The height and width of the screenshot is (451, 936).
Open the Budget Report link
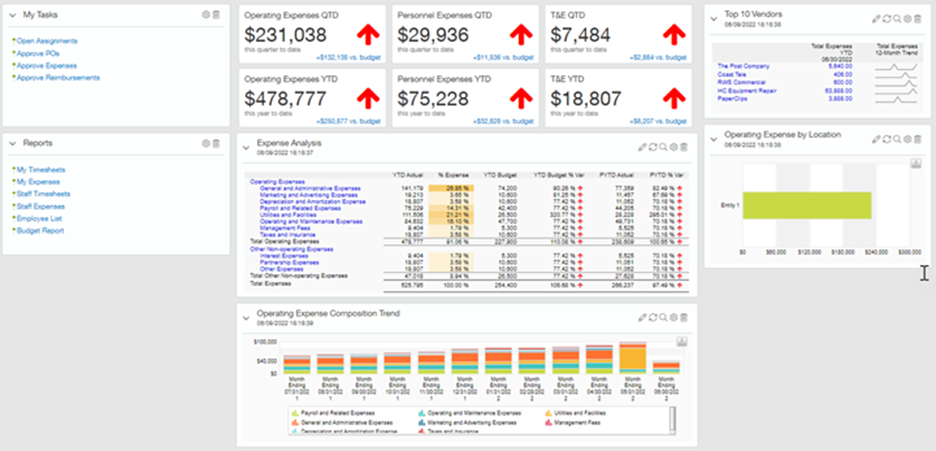40,230
